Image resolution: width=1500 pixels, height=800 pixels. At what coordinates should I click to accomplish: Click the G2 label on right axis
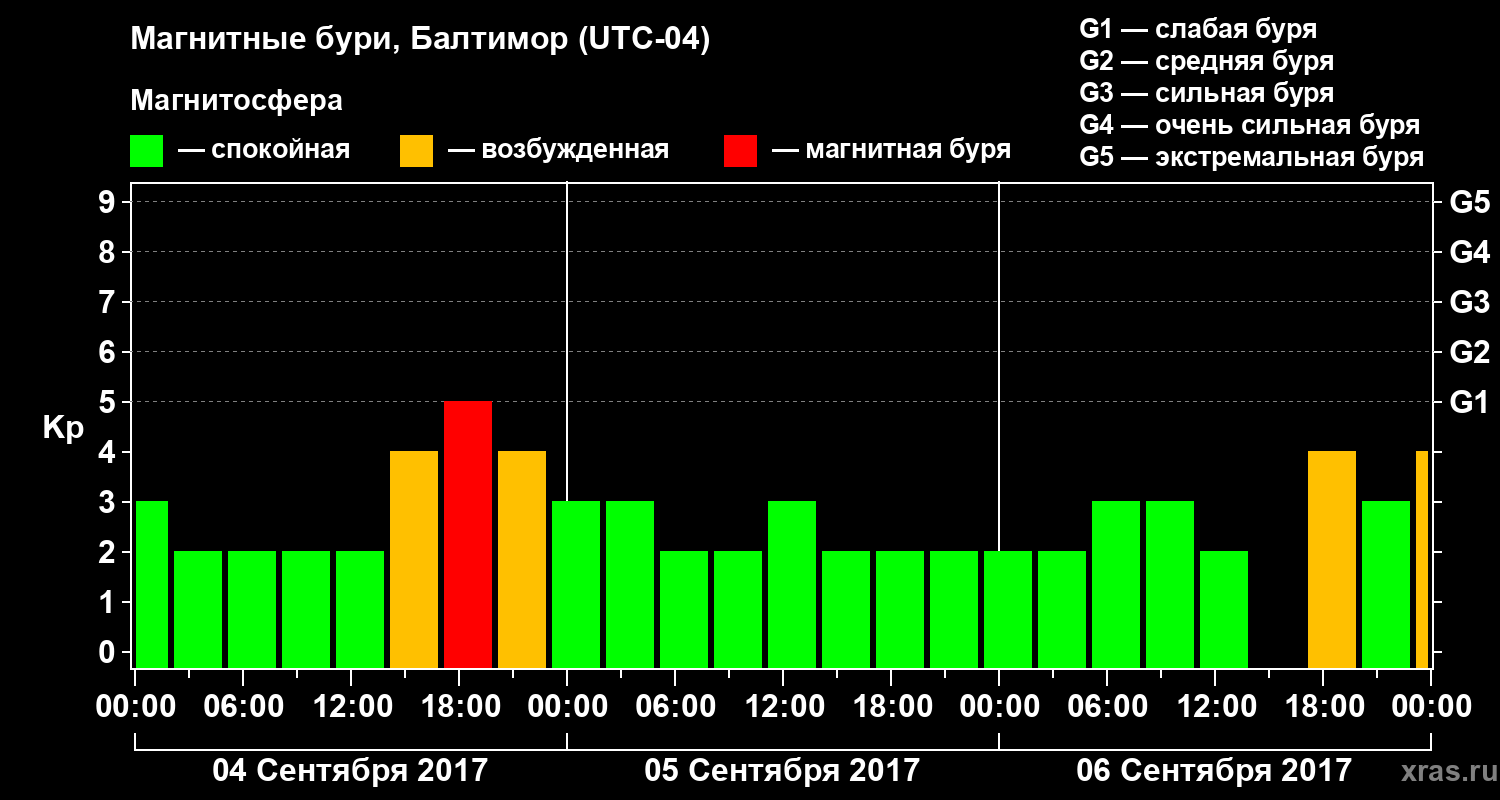pos(1469,352)
